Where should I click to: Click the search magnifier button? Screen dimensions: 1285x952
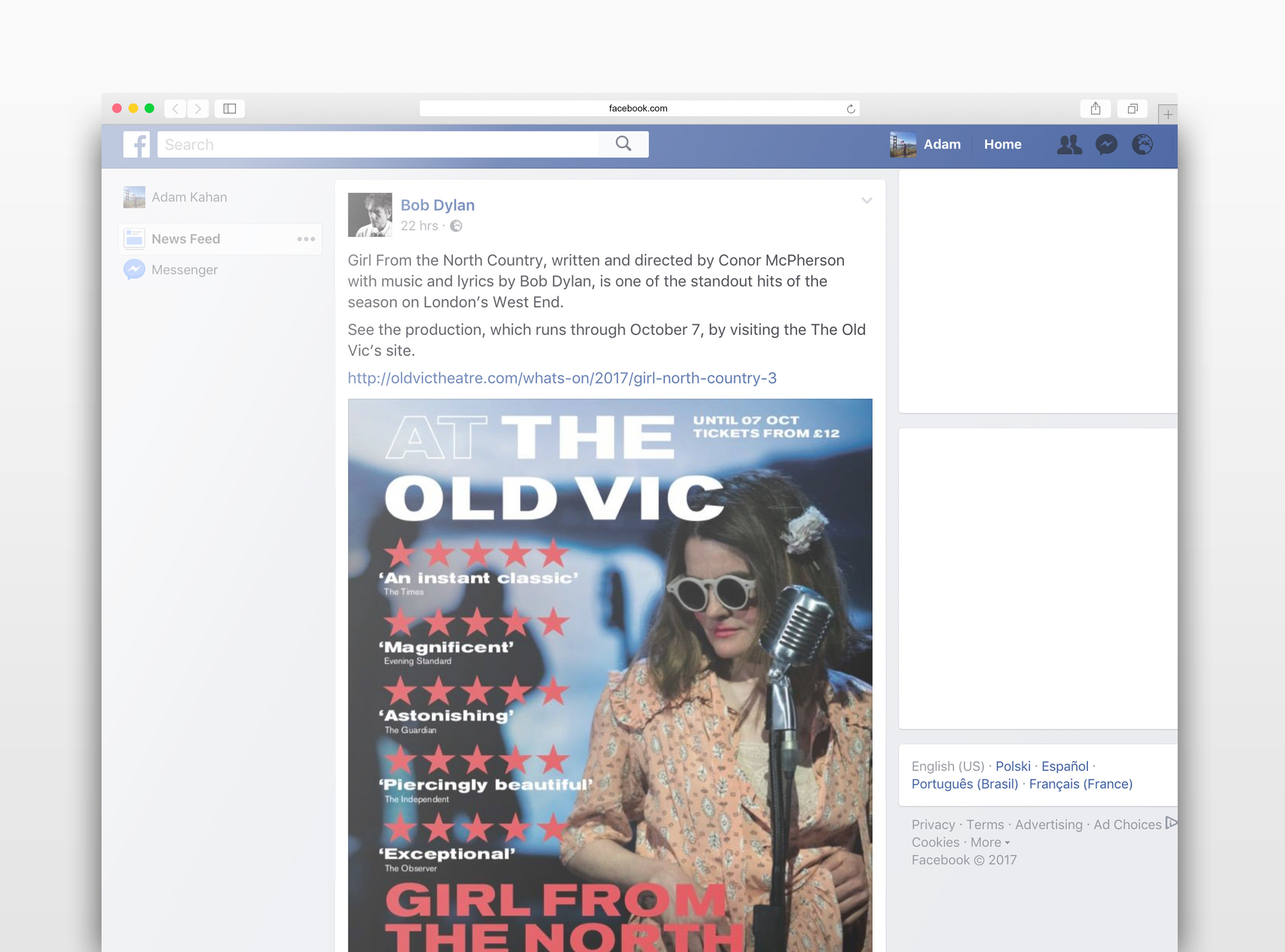coord(623,144)
